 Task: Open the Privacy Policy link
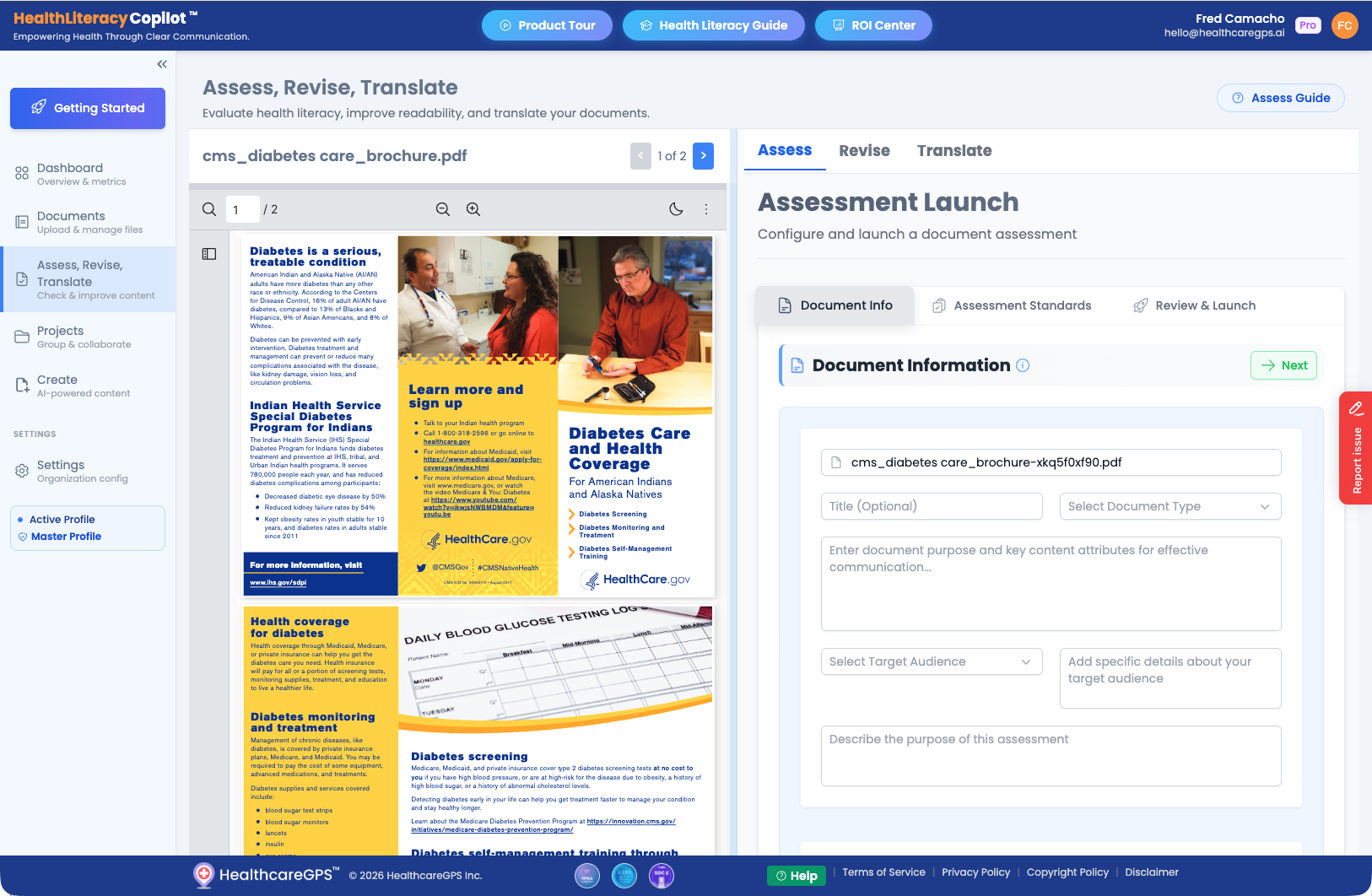point(976,872)
